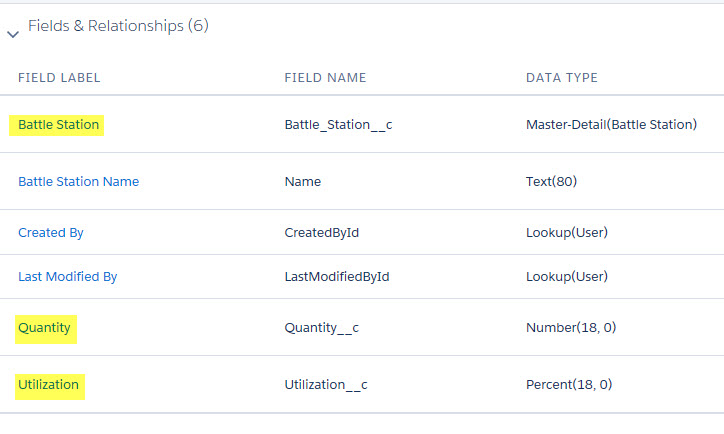
Task: Open the Utilization field link
Action: click(x=48, y=384)
